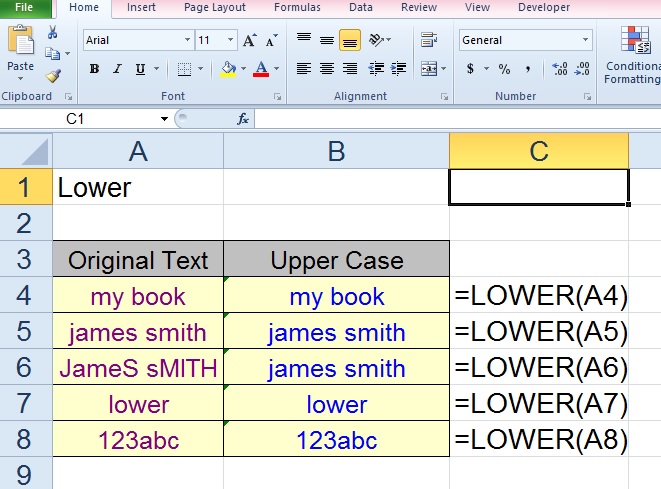
Task: Open the Arial font name dropdown
Action: coord(187,41)
